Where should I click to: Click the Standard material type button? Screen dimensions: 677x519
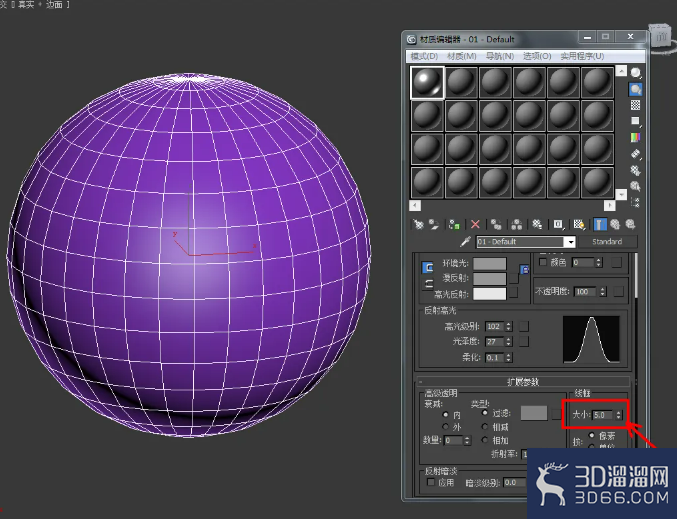coord(607,241)
